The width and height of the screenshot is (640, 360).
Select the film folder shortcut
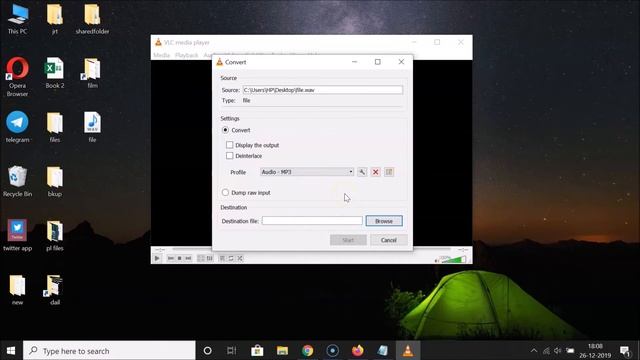point(92,73)
